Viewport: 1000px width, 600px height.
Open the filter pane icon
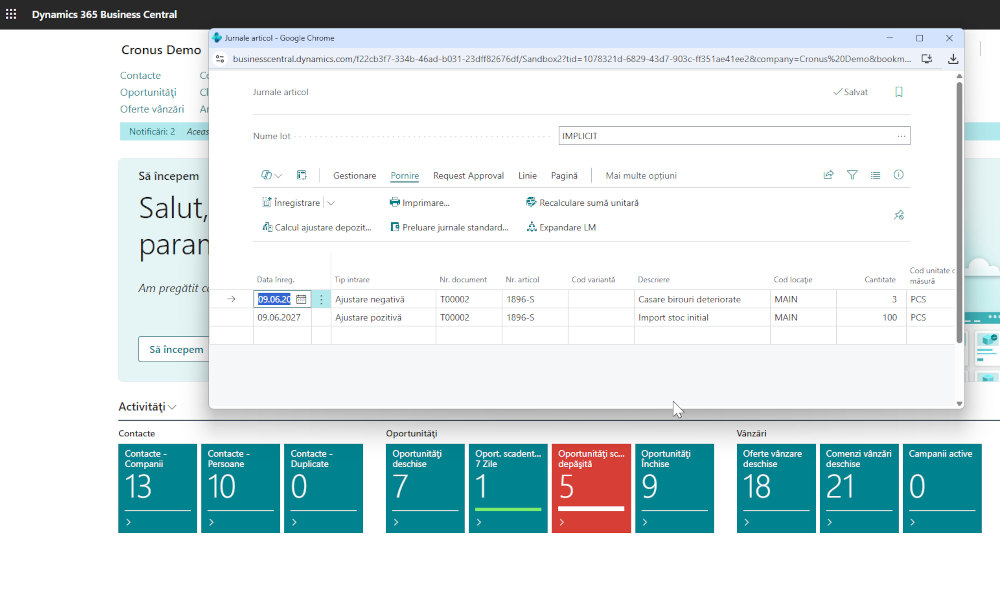(852, 175)
